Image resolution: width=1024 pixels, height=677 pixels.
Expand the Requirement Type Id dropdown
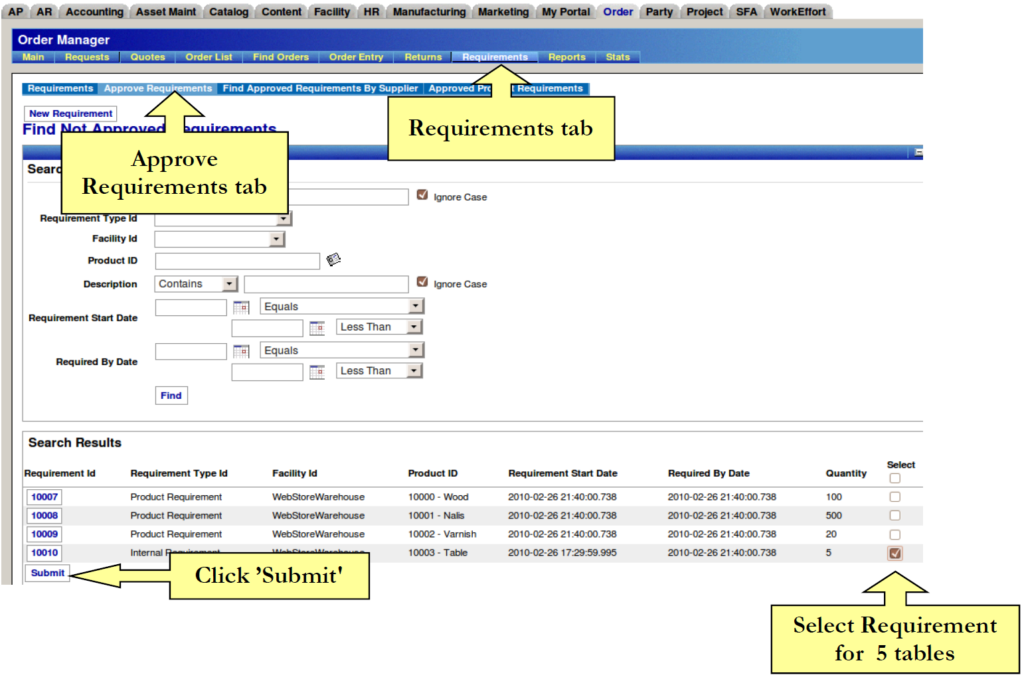pyautogui.click(x=284, y=218)
